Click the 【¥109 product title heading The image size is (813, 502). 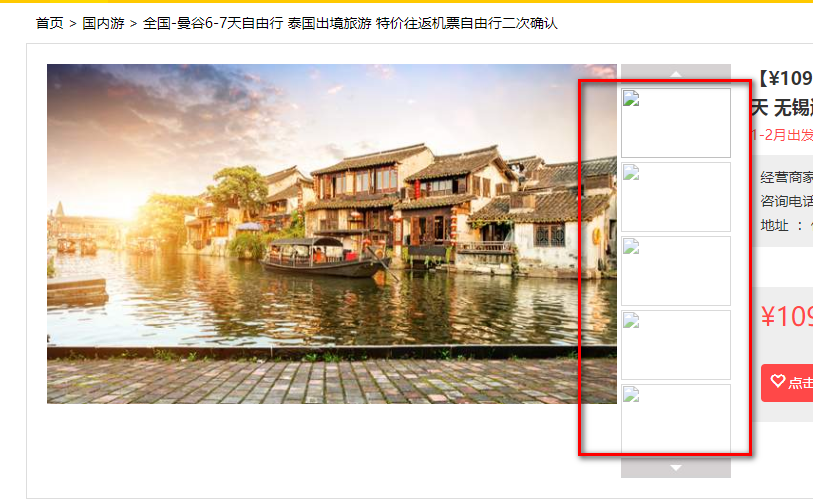tap(782, 93)
